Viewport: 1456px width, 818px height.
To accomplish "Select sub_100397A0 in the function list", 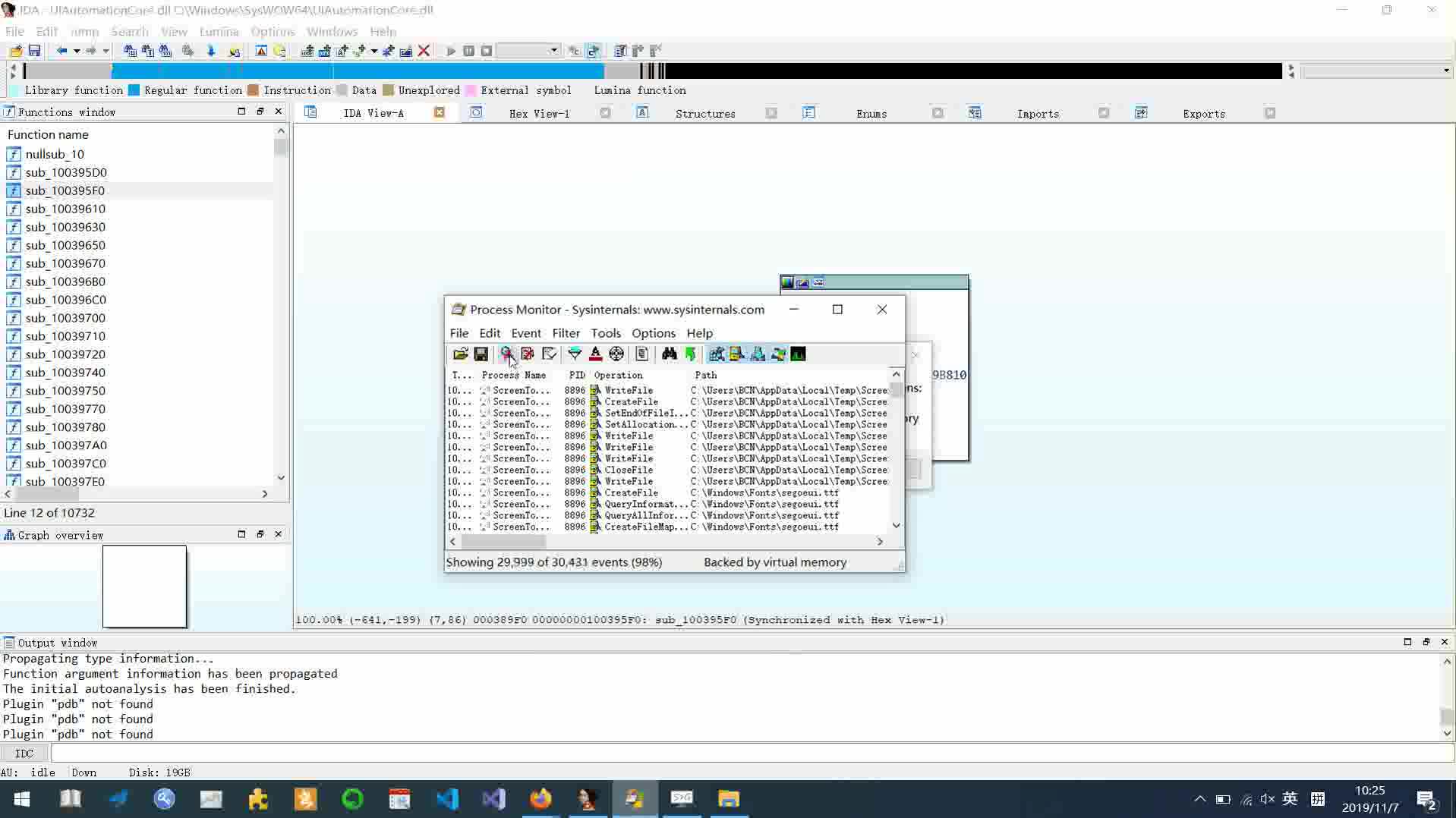I will point(140,445).
